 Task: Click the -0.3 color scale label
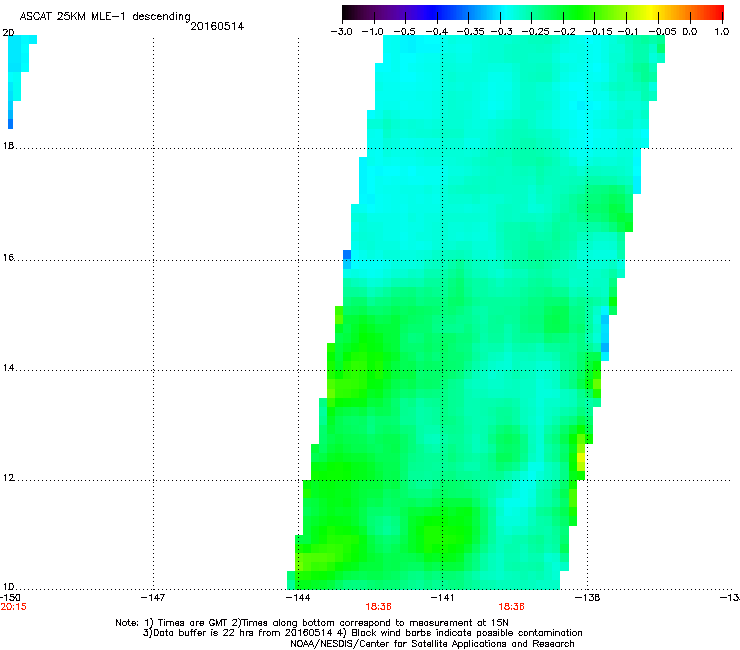click(501, 32)
